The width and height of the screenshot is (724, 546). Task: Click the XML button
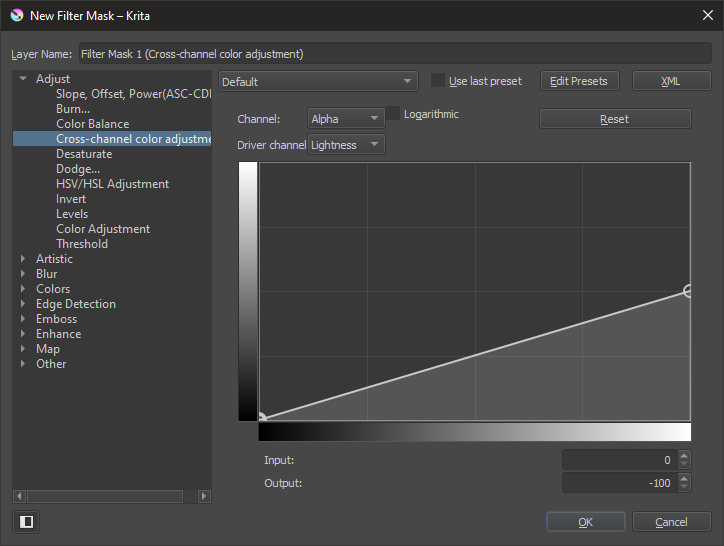[671, 81]
